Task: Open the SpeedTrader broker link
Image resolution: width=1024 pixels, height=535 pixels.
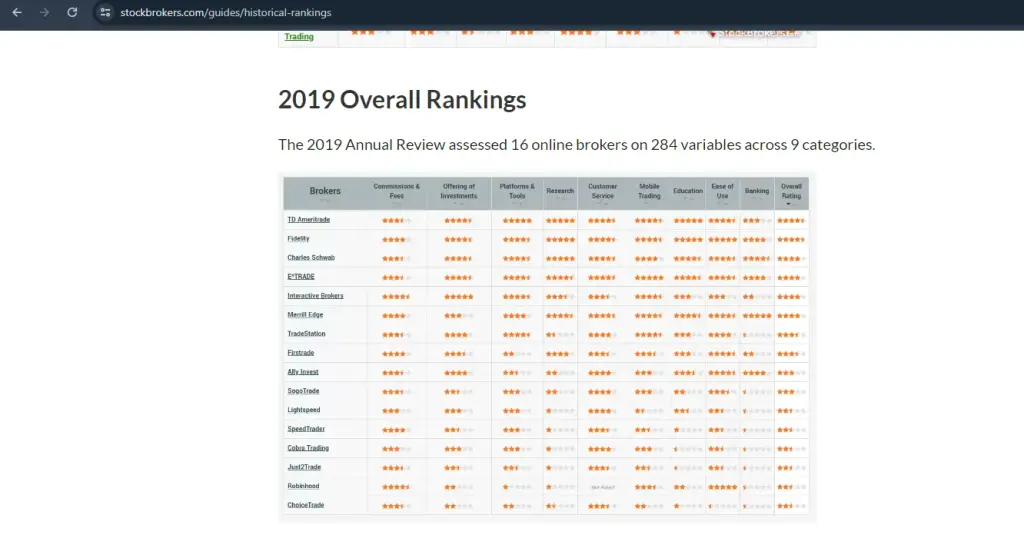Action: (x=306, y=429)
